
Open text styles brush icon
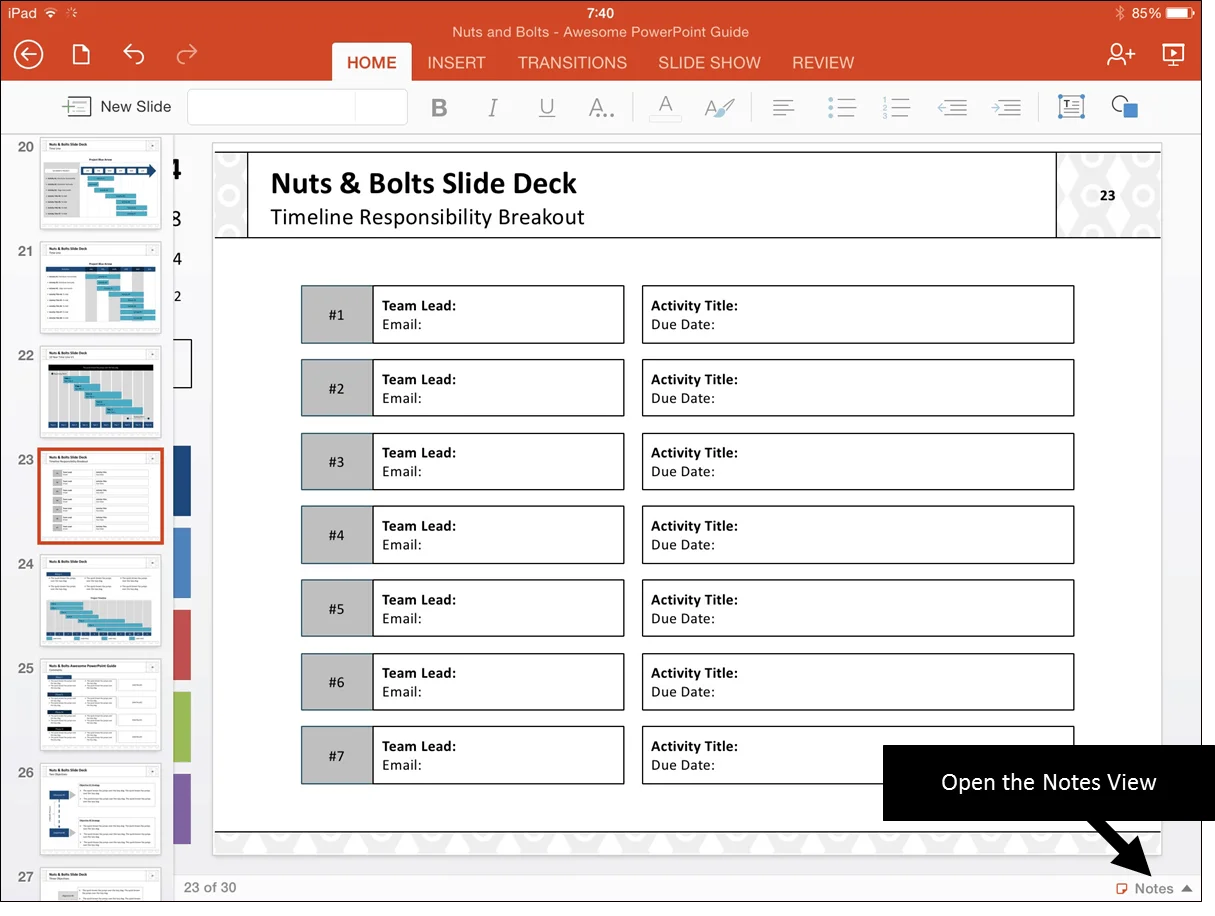click(719, 107)
